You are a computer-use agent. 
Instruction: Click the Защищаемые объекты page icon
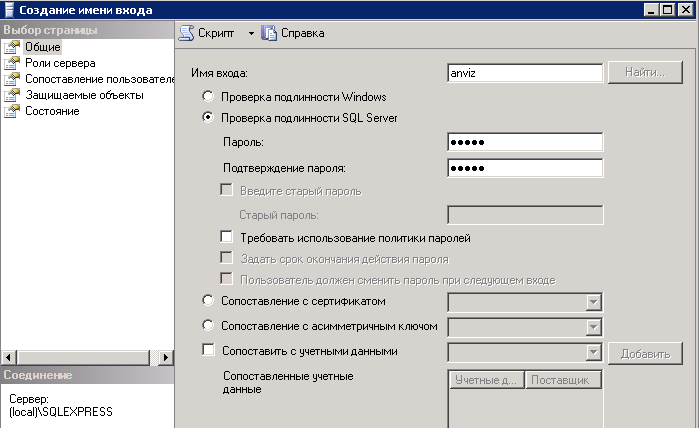(12, 95)
